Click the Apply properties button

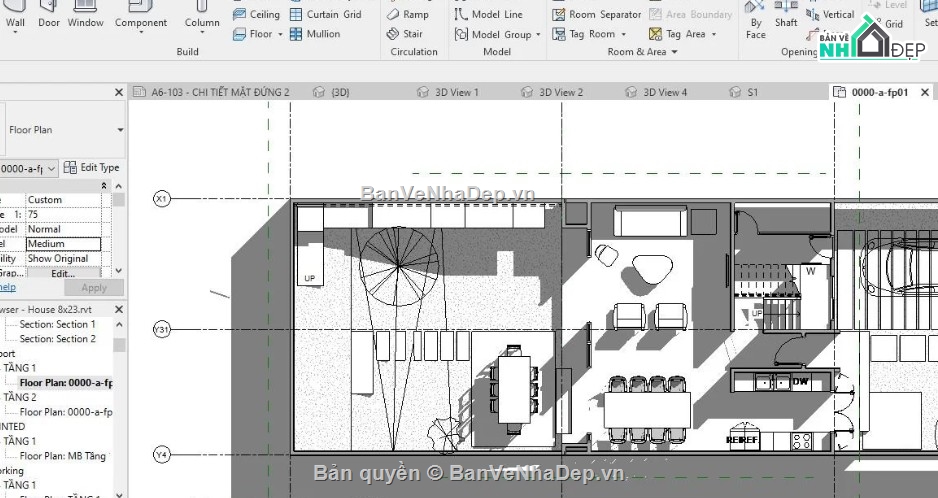pos(94,288)
